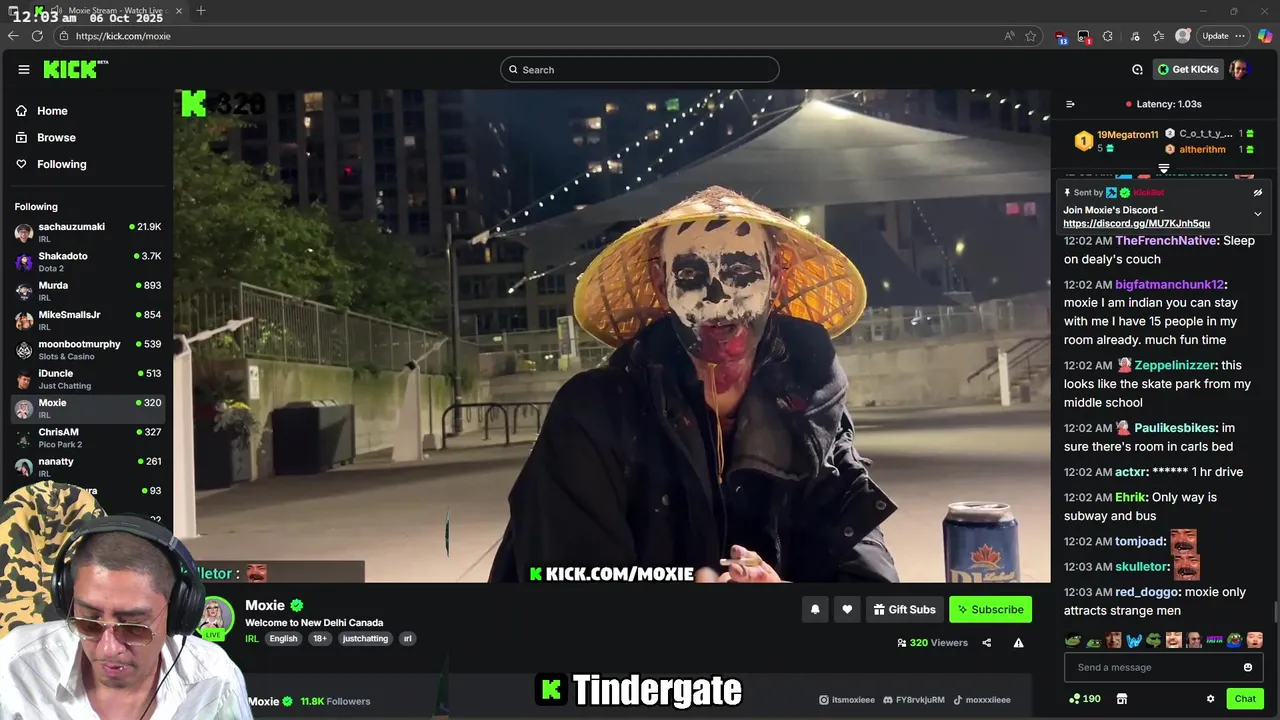Click the Get KICKs button
This screenshot has width=1280, height=720.
(x=1188, y=69)
